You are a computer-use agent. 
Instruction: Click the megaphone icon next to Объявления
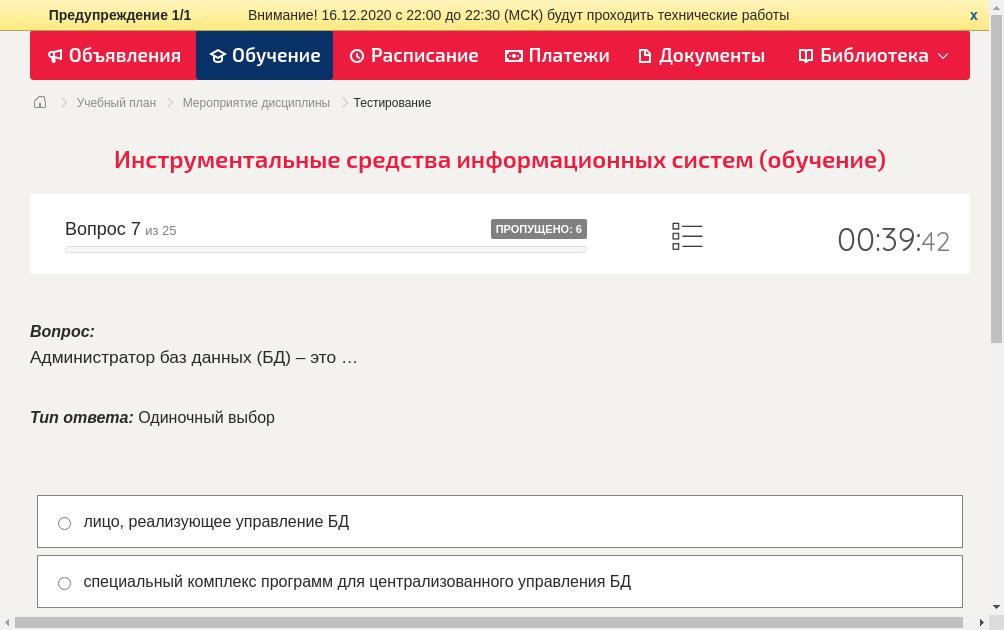tap(55, 56)
